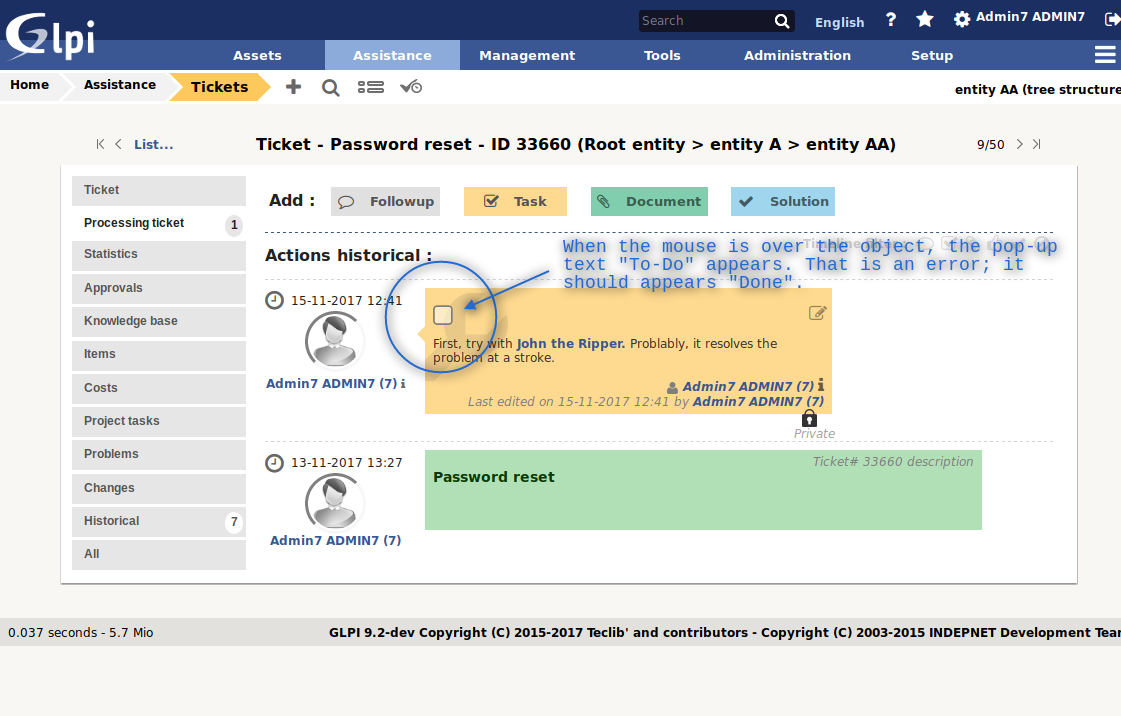
Task: Click the Assistance breadcrumb link
Action: [119, 85]
